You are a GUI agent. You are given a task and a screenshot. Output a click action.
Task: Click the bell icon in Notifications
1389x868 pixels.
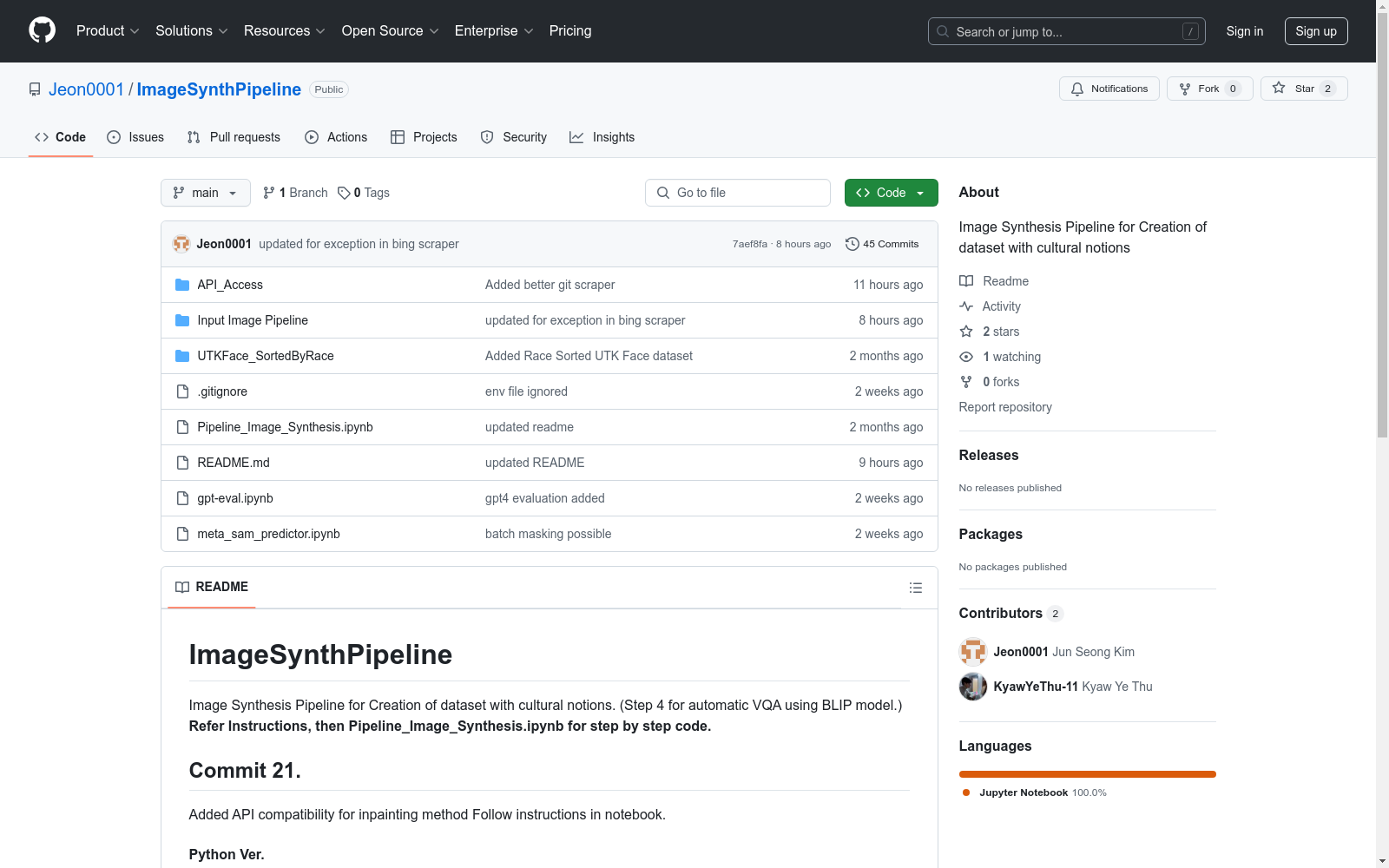click(1077, 89)
